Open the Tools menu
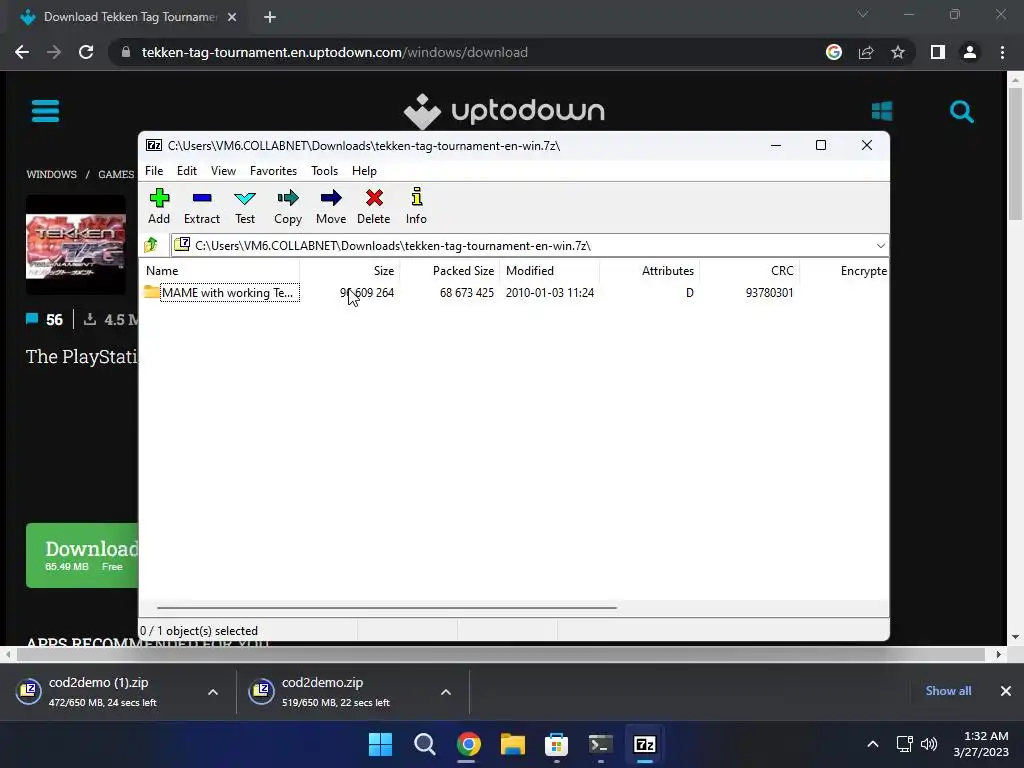The width and height of the screenshot is (1024, 768). coord(325,171)
